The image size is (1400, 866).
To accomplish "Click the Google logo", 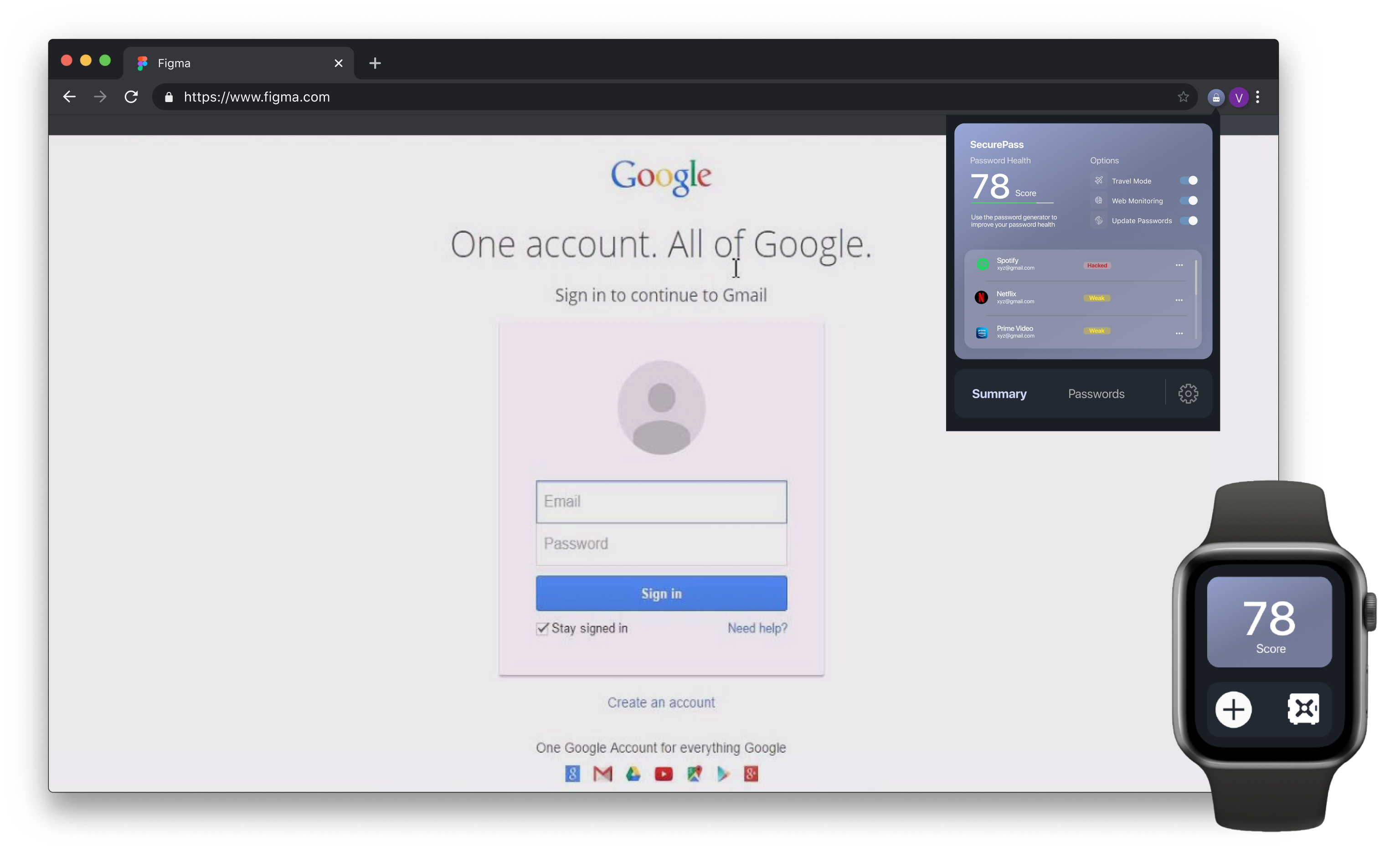I will point(661,178).
